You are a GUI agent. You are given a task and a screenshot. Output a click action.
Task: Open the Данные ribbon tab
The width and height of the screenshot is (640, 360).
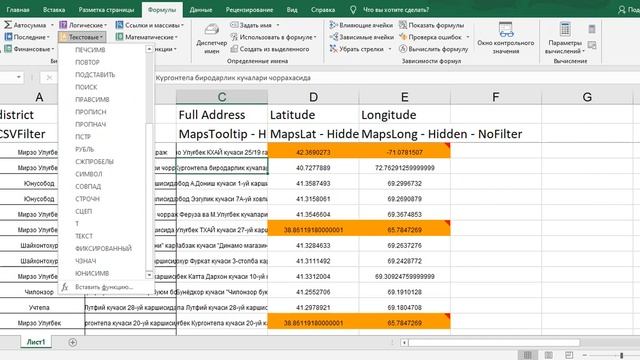click(201, 9)
